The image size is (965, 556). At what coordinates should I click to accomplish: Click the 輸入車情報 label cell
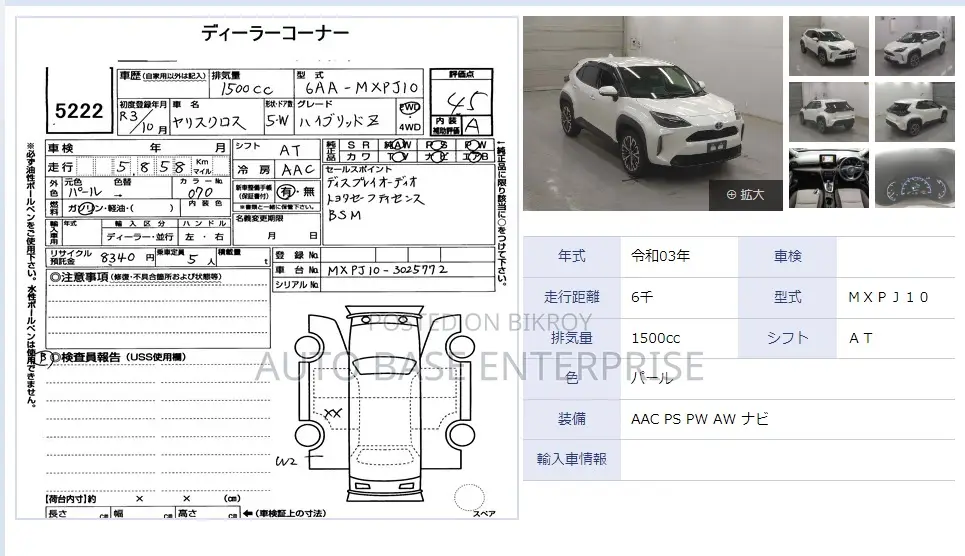tap(572, 459)
